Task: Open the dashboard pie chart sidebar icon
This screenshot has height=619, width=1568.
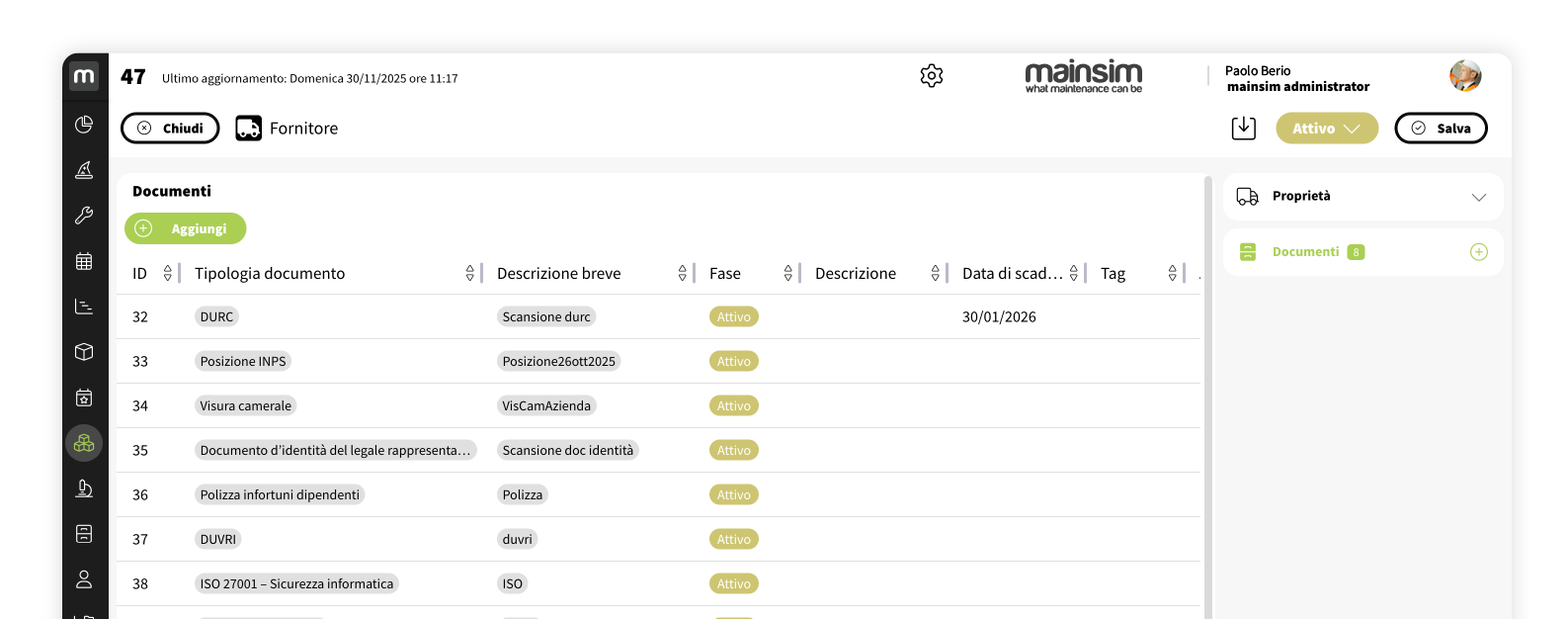Action: click(84, 125)
